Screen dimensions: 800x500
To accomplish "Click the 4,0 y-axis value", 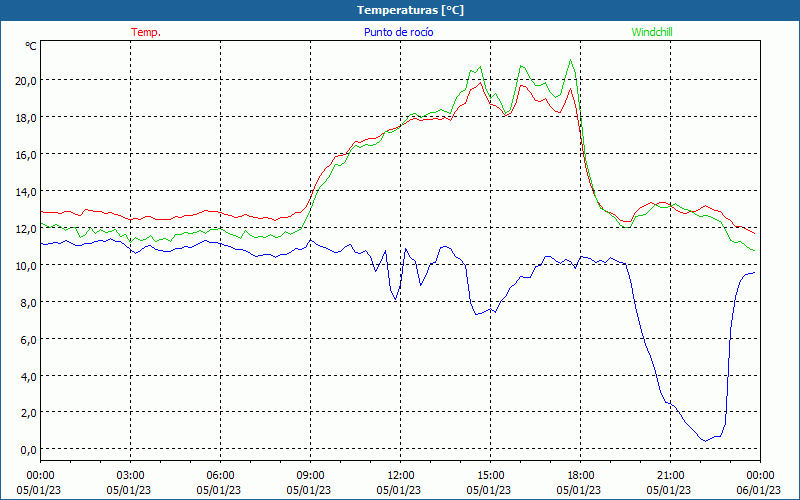I will pyautogui.click(x=29, y=376).
